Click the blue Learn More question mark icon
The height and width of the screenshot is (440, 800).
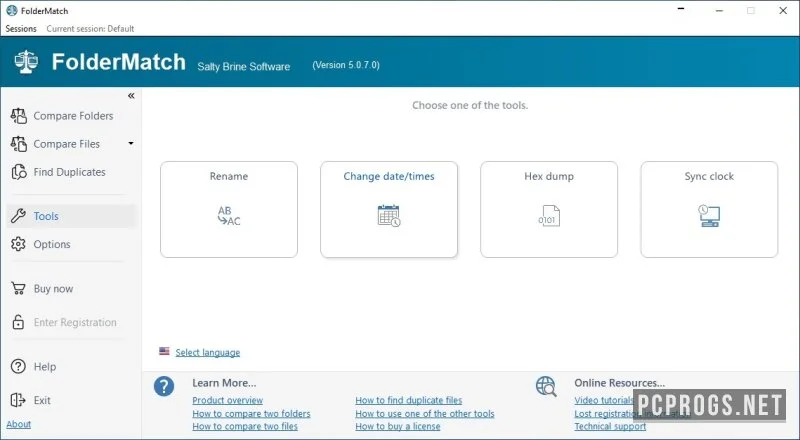click(x=164, y=387)
